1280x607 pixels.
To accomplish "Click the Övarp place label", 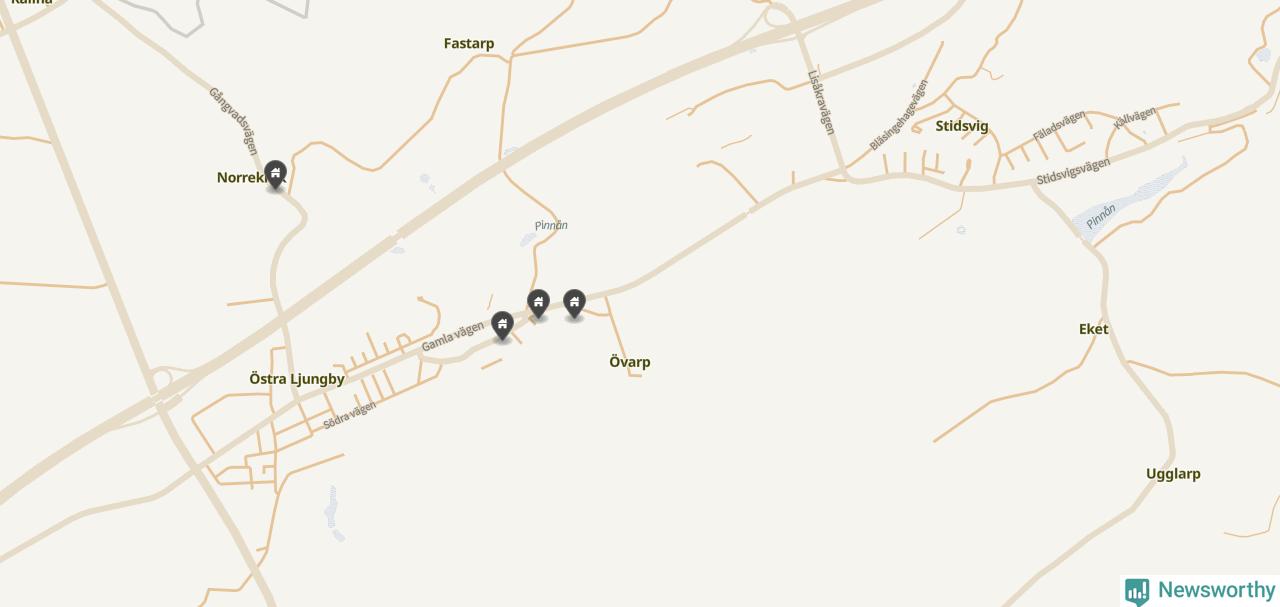I will click(630, 362).
